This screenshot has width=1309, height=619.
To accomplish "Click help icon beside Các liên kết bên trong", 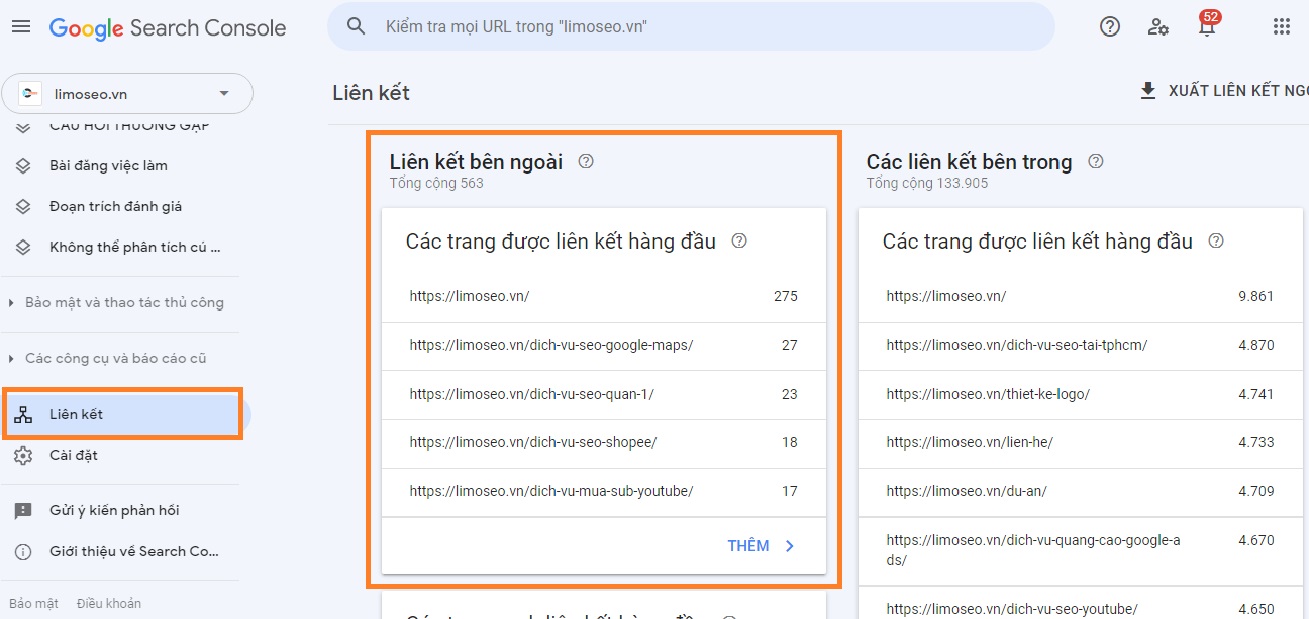I will tap(1096, 161).
